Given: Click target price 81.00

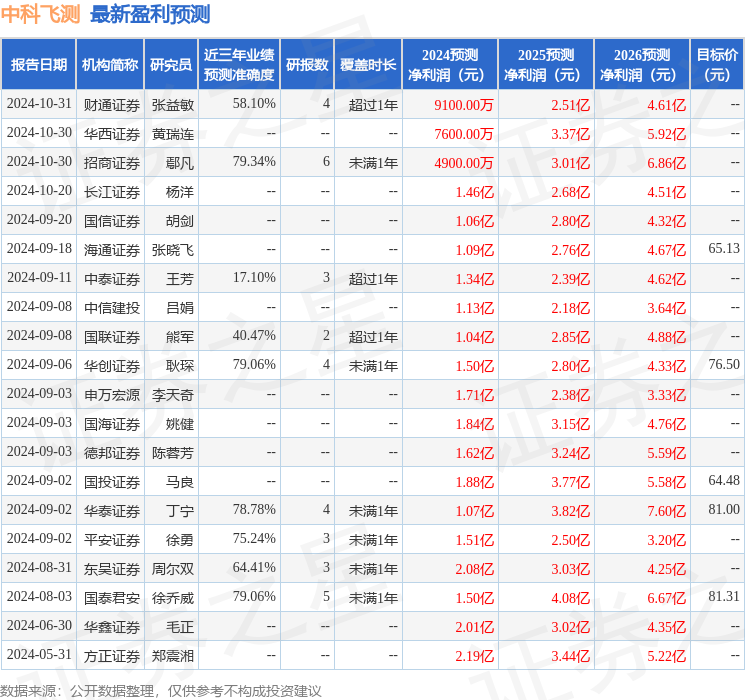Looking at the screenshot, I should coord(724,509).
